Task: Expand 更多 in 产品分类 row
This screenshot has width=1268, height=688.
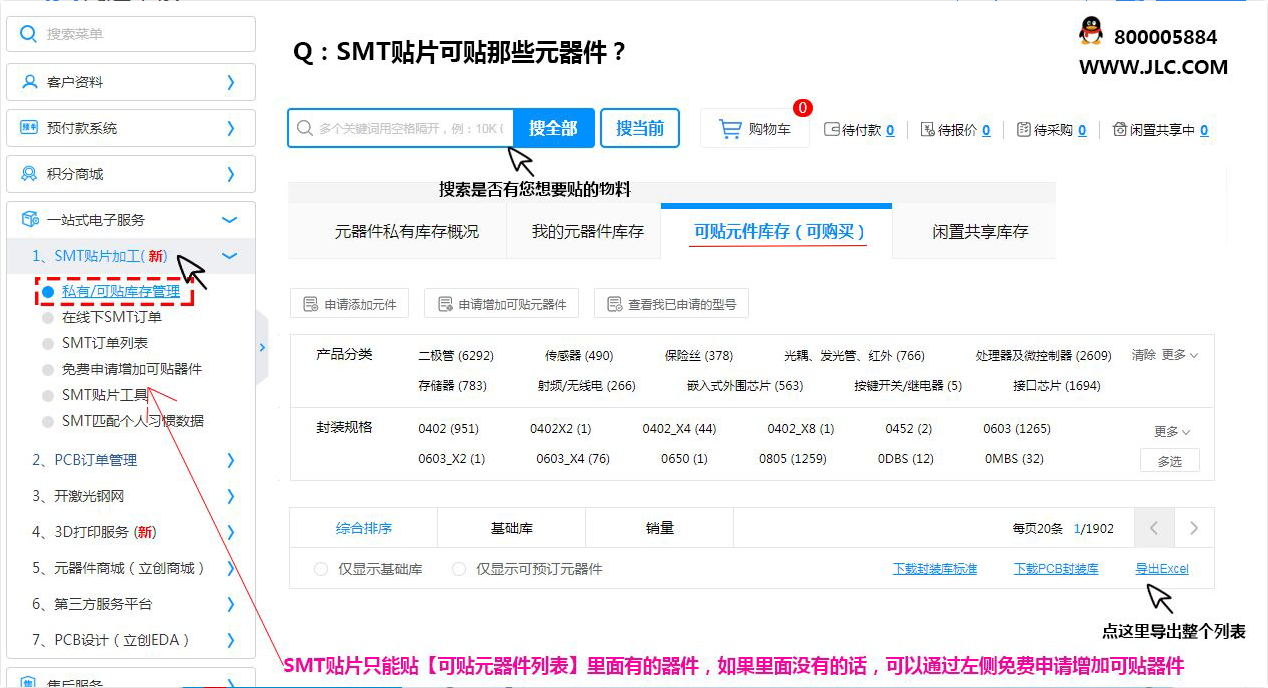Action: click(x=1179, y=355)
